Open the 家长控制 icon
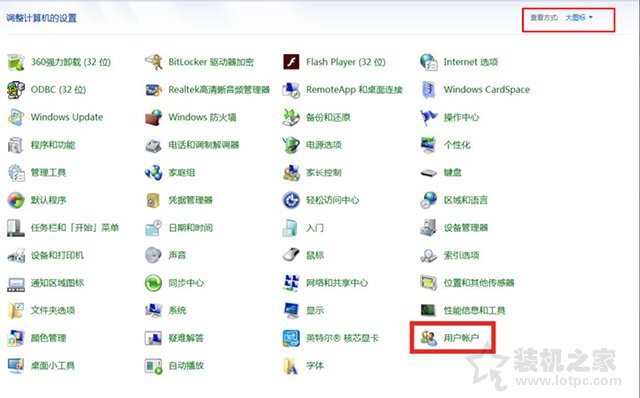The height and width of the screenshot is (398, 640). point(291,173)
